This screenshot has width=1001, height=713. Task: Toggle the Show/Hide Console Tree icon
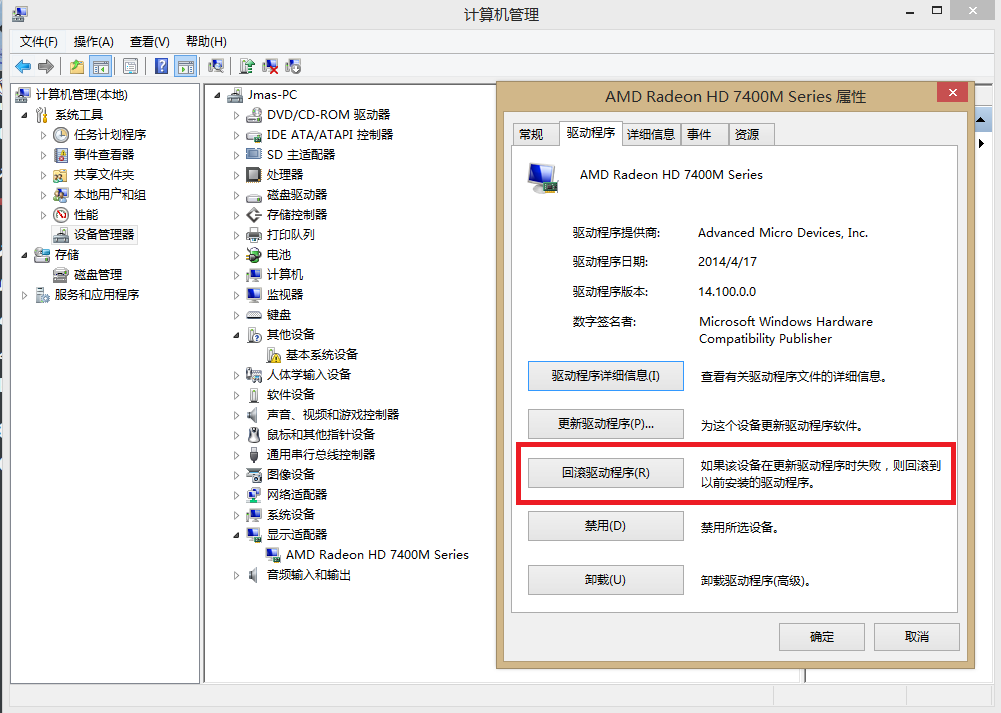click(100, 66)
